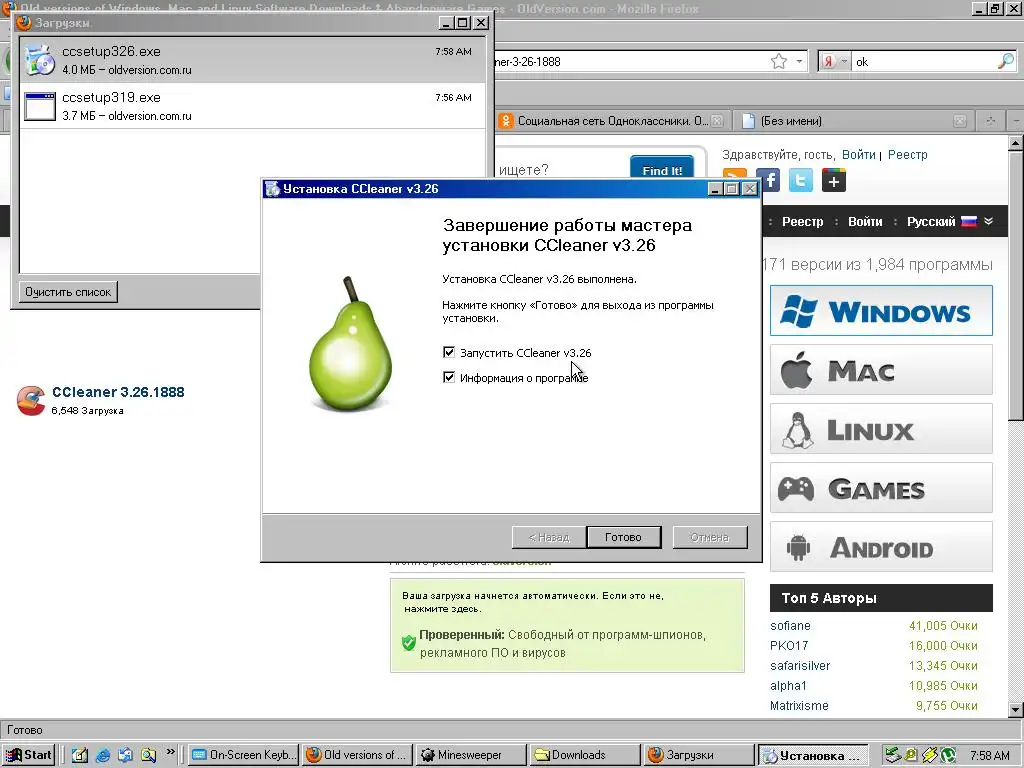
Task: Click the taskbar clock showing 7:58 AM
Action: click(990, 755)
